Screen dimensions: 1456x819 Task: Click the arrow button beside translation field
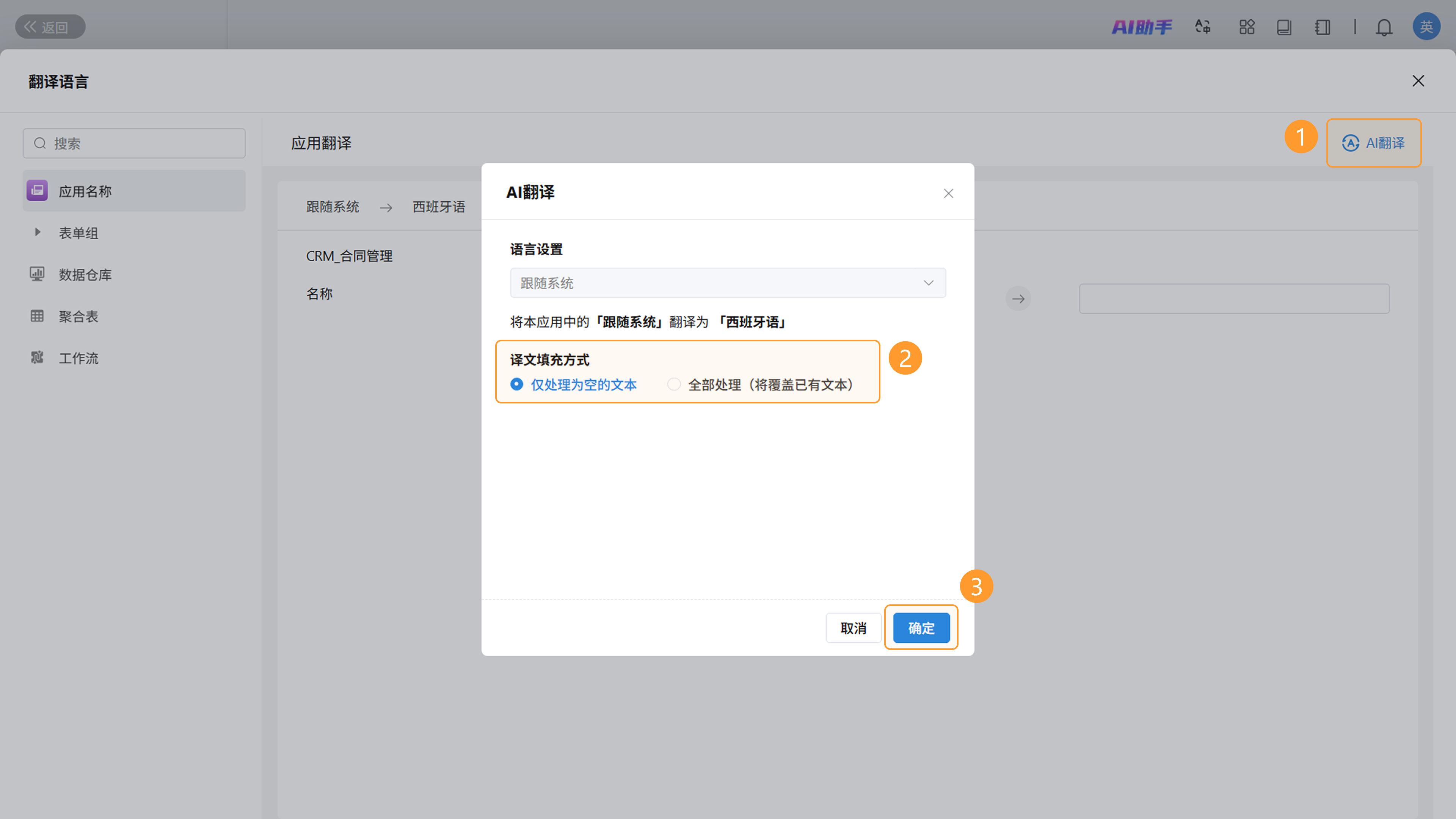(x=1018, y=298)
